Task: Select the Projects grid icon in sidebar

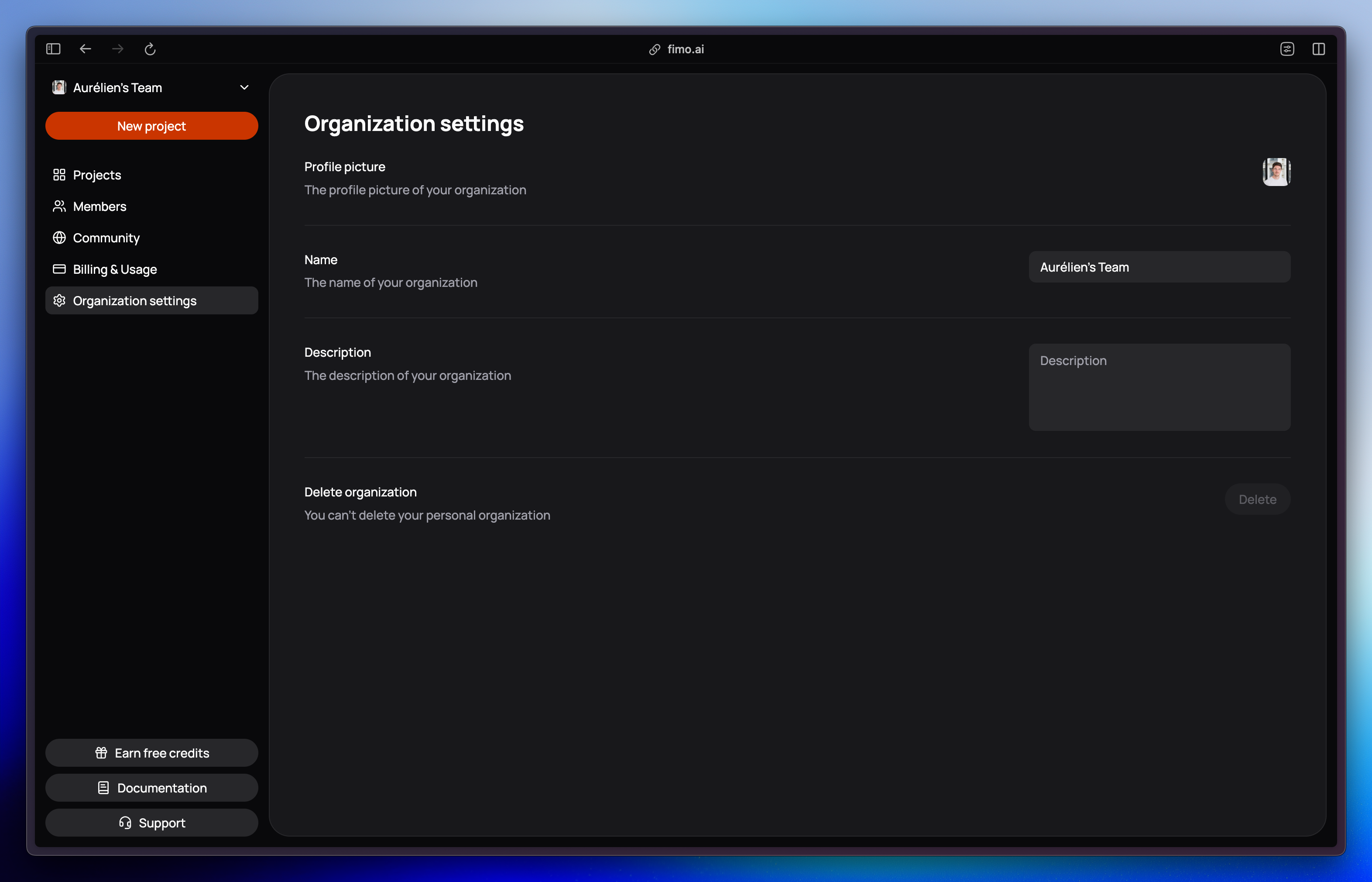Action: [59, 175]
